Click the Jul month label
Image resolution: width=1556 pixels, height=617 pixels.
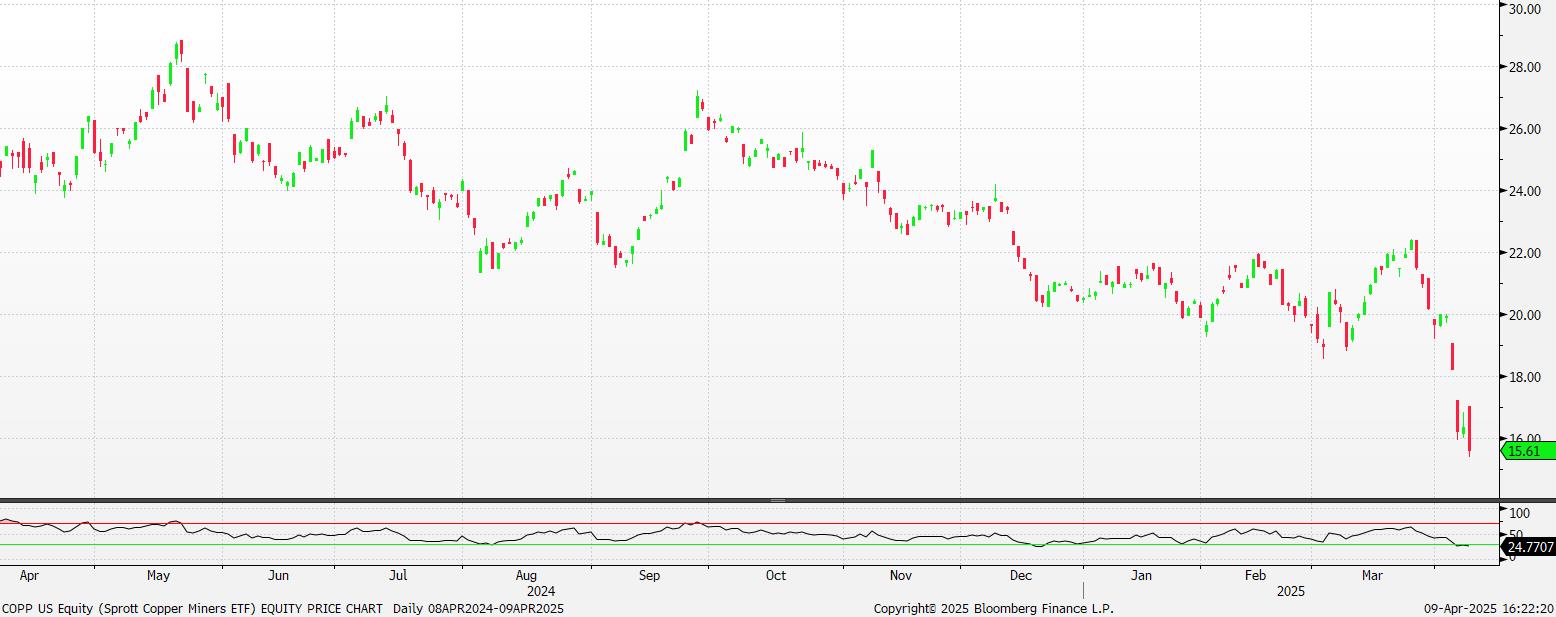click(398, 576)
